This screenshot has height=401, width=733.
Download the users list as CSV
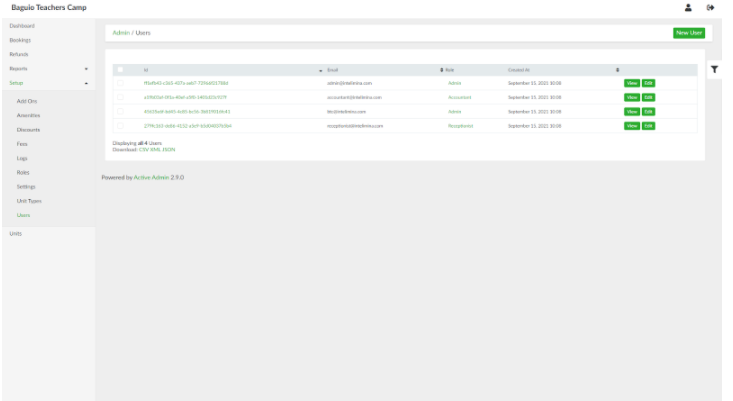click(143, 149)
